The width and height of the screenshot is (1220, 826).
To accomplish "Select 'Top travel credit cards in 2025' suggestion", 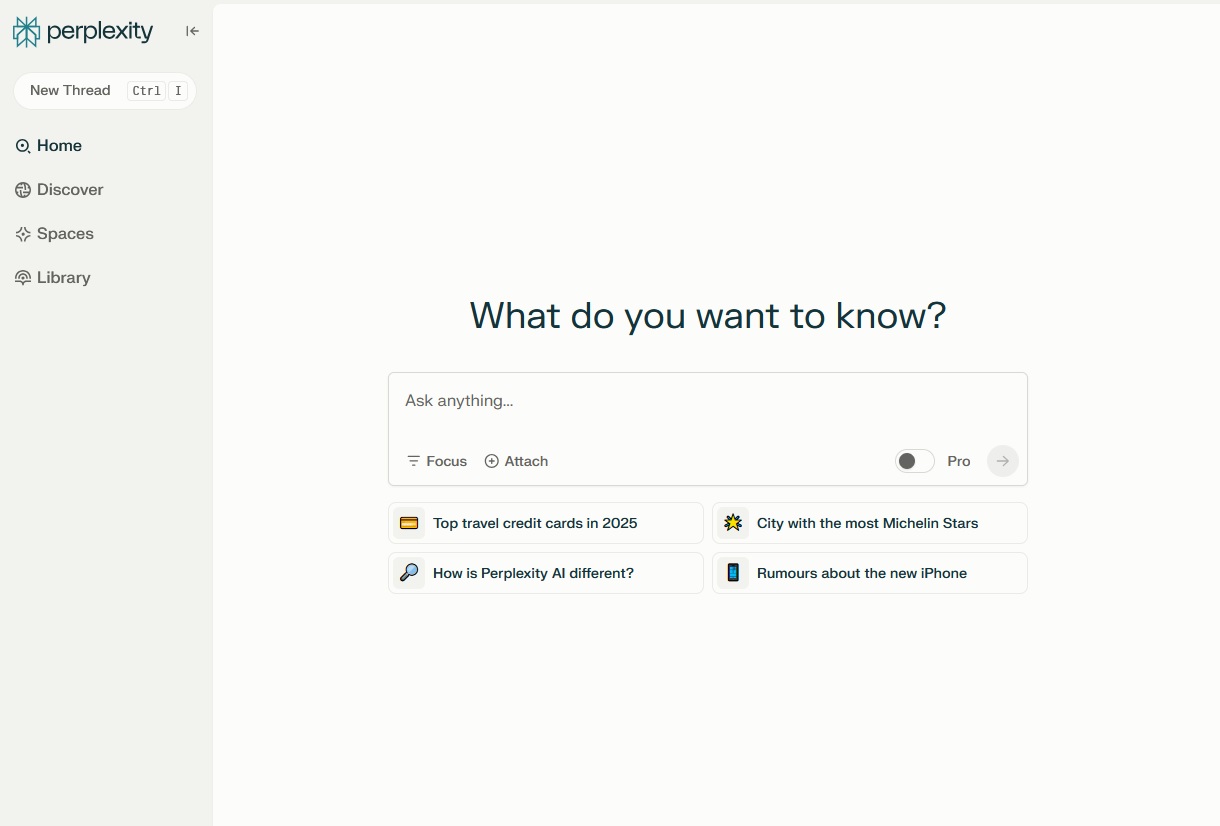I will (x=546, y=523).
